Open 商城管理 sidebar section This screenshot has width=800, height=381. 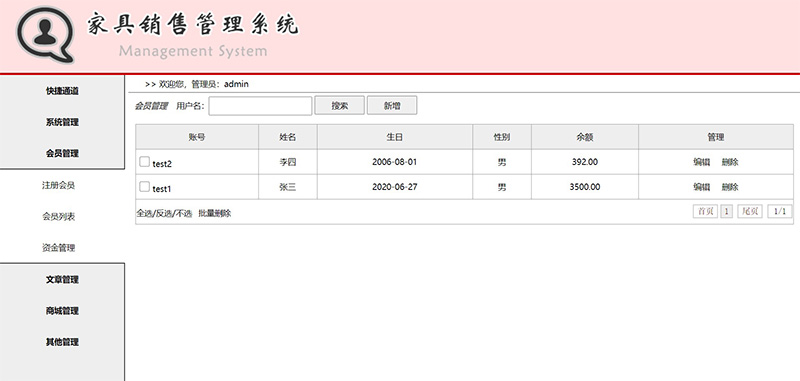click(x=62, y=311)
